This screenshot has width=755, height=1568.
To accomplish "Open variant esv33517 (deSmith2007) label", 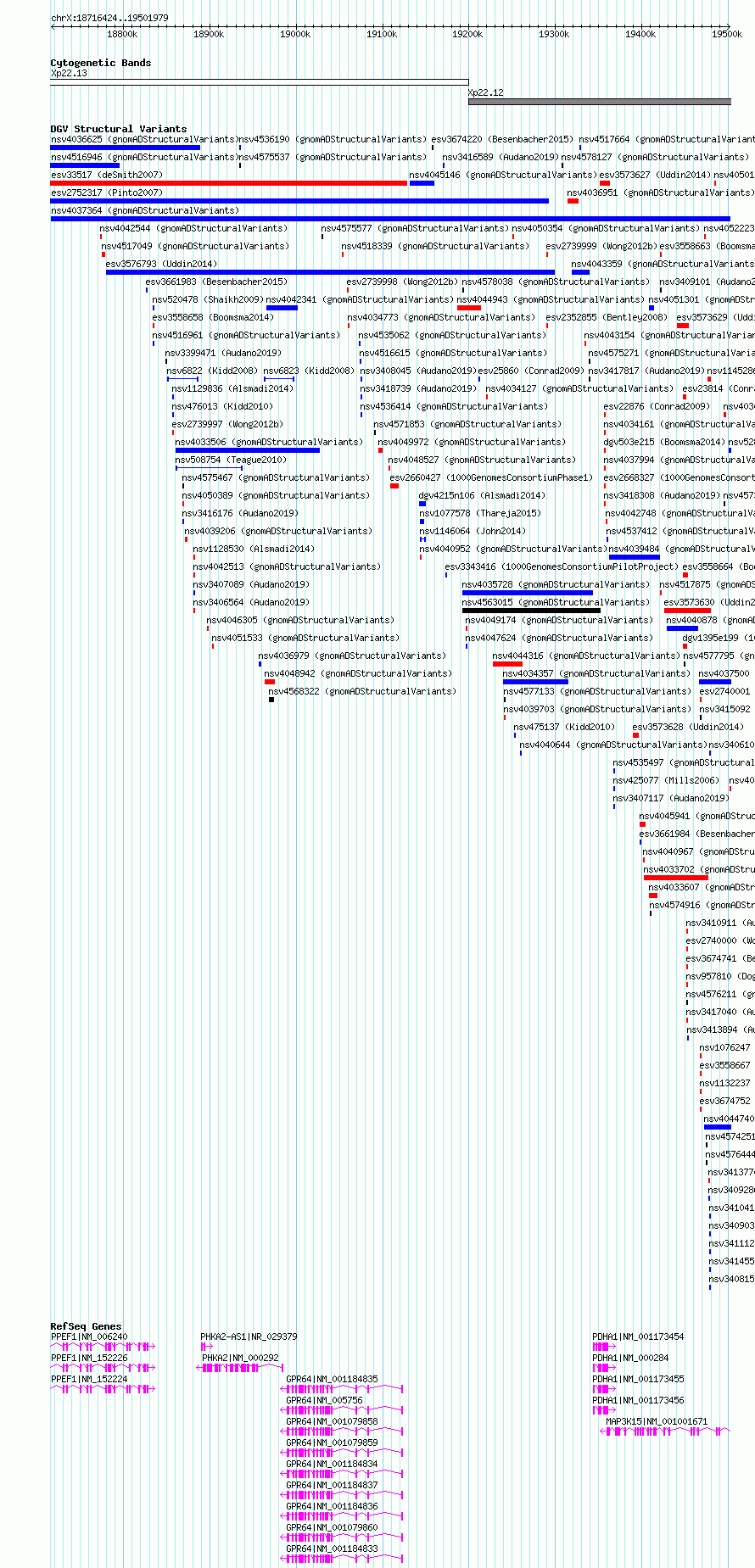I will click(107, 175).
